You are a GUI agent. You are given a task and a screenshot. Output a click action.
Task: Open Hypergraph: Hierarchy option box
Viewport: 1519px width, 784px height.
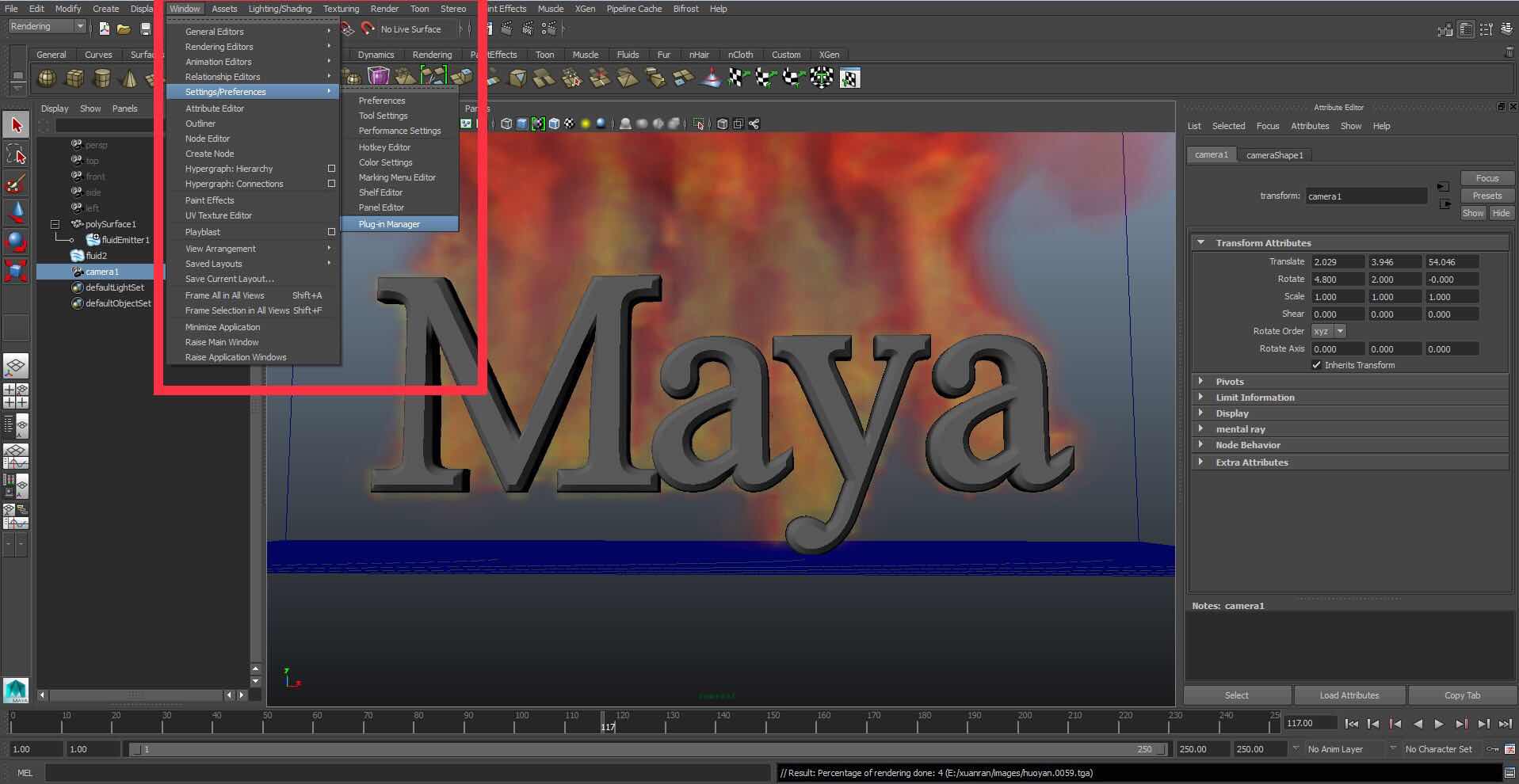(331, 169)
